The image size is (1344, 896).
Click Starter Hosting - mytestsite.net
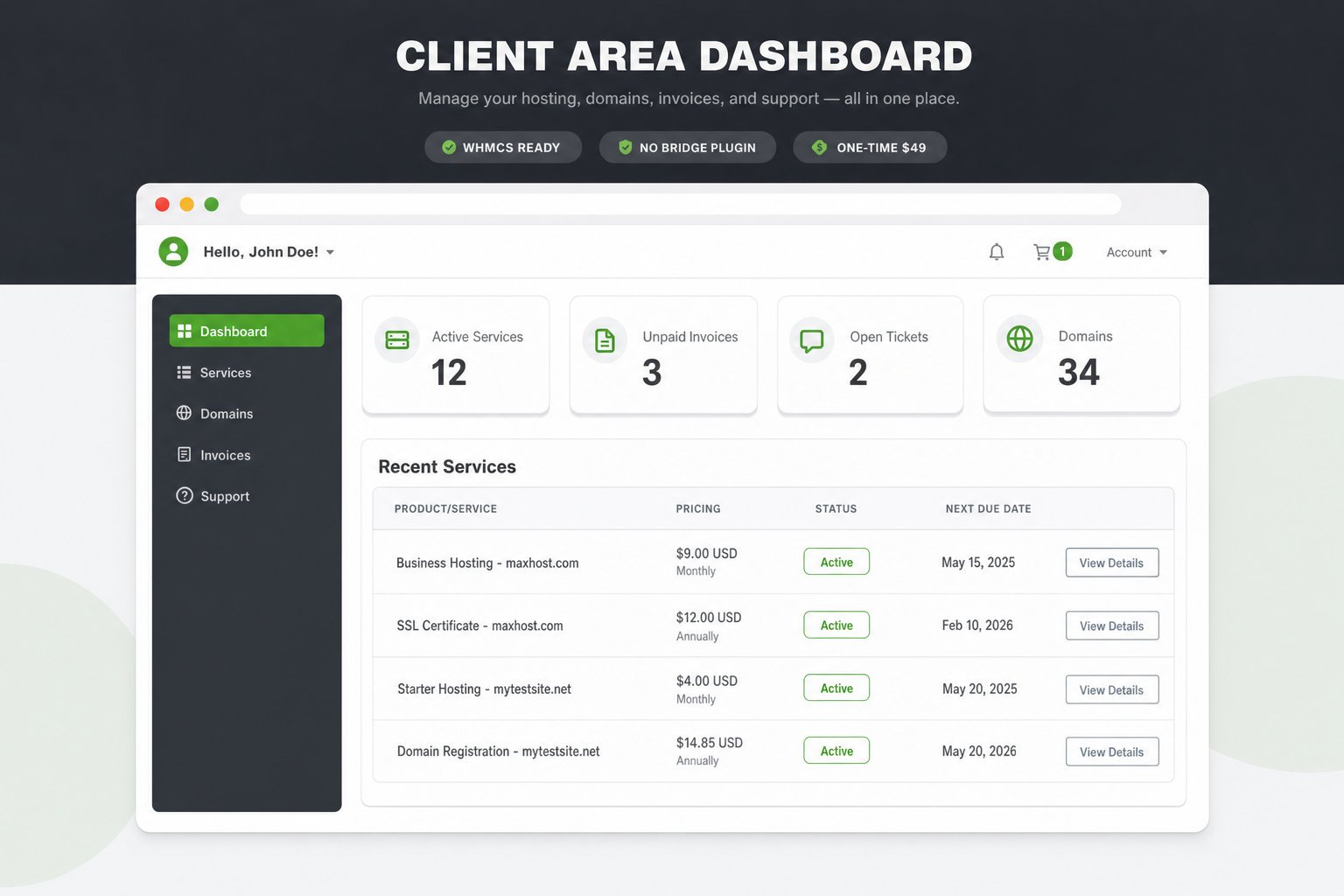(x=484, y=689)
